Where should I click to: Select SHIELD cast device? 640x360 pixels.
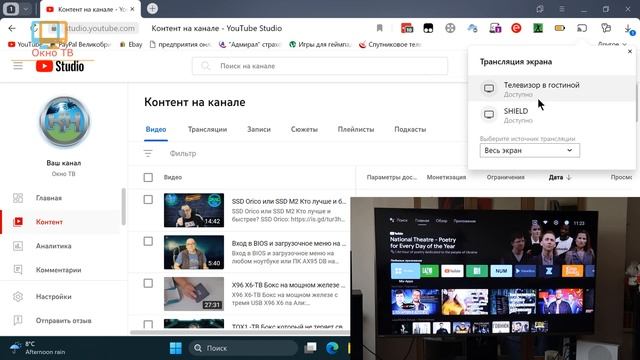pyautogui.click(x=551, y=115)
